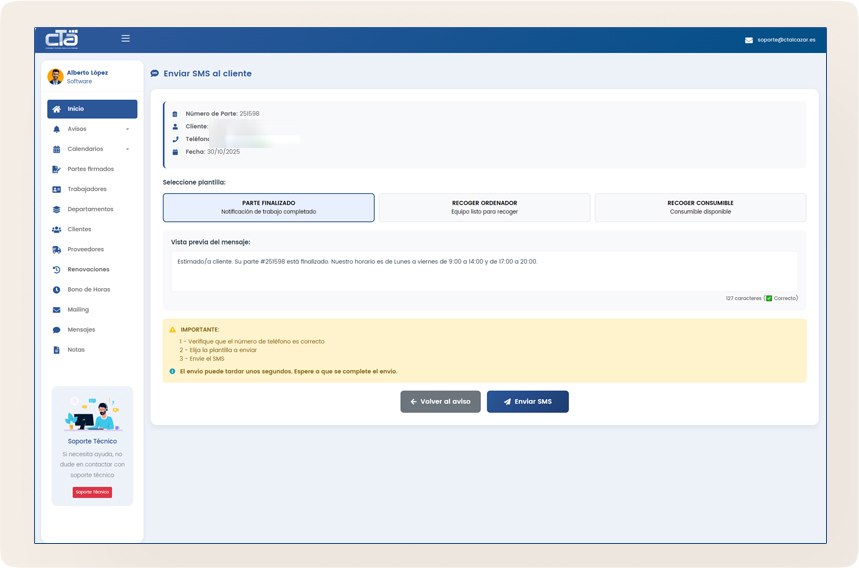Image resolution: width=859 pixels, height=568 pixels.
Task: Click the clock icon for Bono de Horas
Action: (x=56, y=290)
